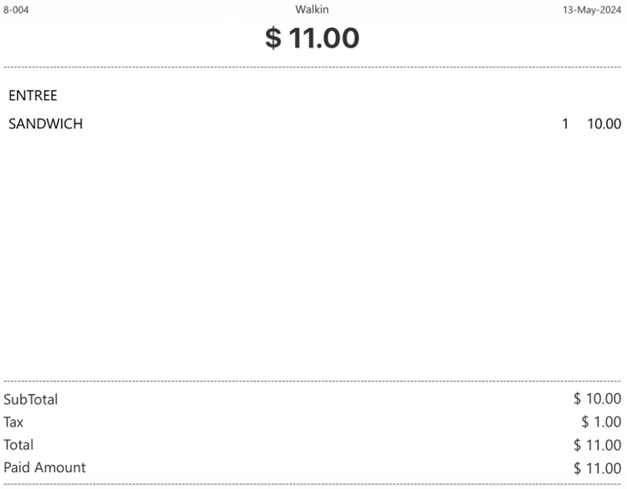
Task: Click the dashed divider above SubTotal
Action: coord(312,381)
